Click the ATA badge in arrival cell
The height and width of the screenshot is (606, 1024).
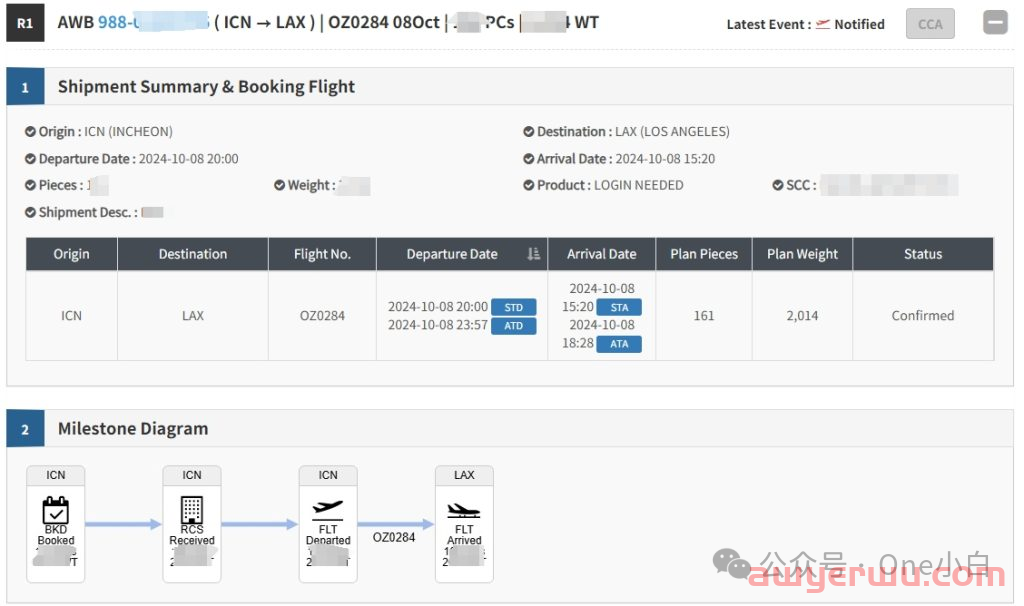tap(619, 343)
